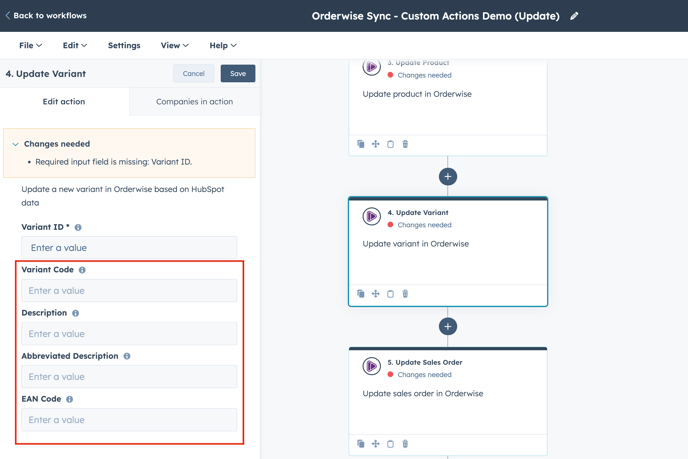Copy the Update Product action to clipboard
Screen dimensions: 688x459
pos(390,144)
